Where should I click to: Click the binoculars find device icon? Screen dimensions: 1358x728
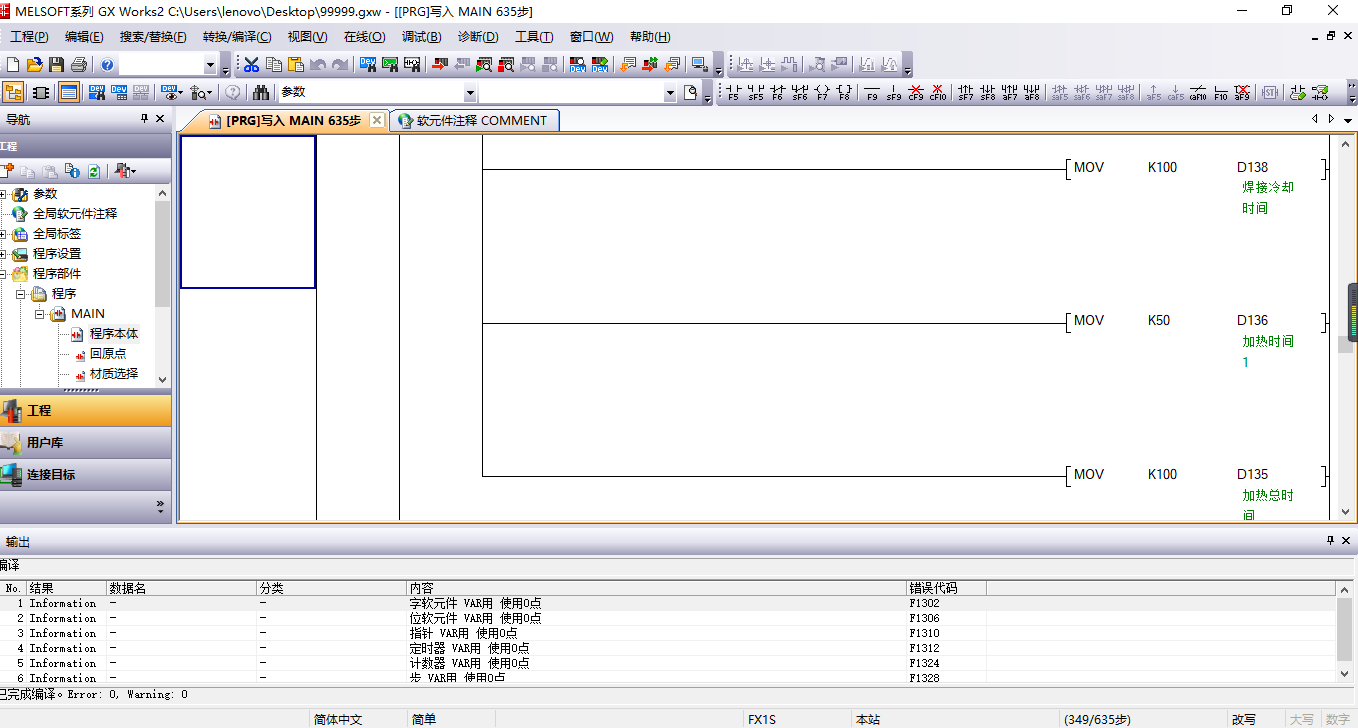click(261, 93)
